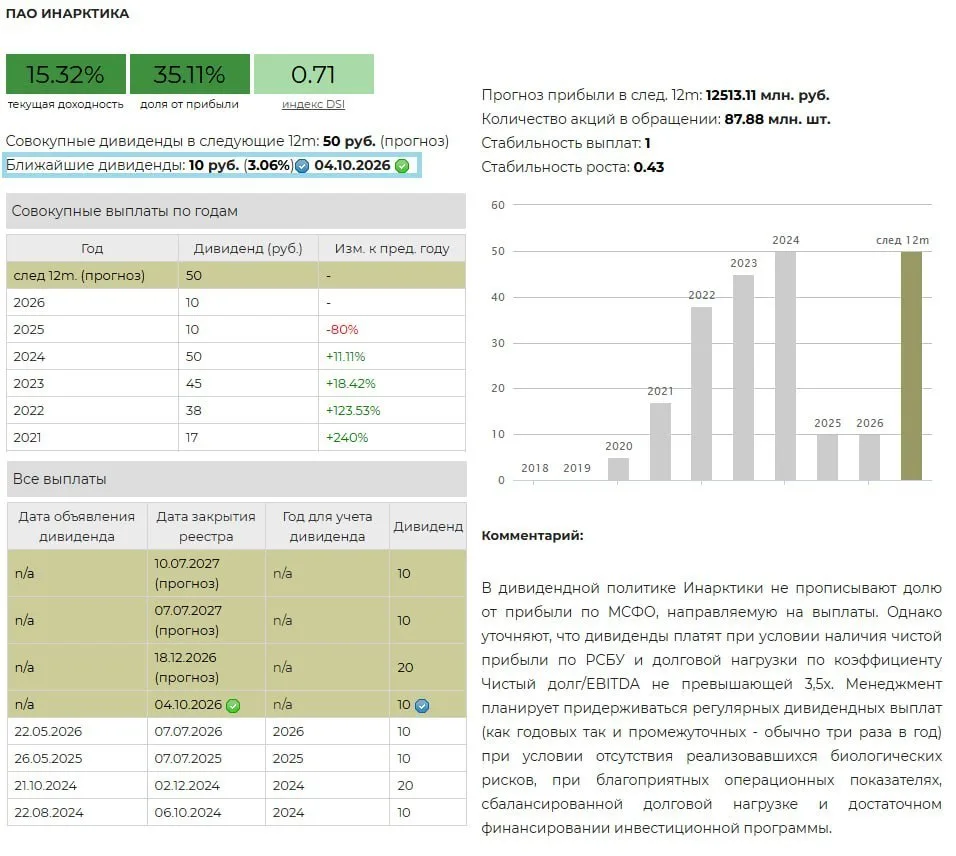Image resolution: width=956 pixels, height=856 pixels.
Task: Click year 2023 in yearly table
Action: point(29,383)
